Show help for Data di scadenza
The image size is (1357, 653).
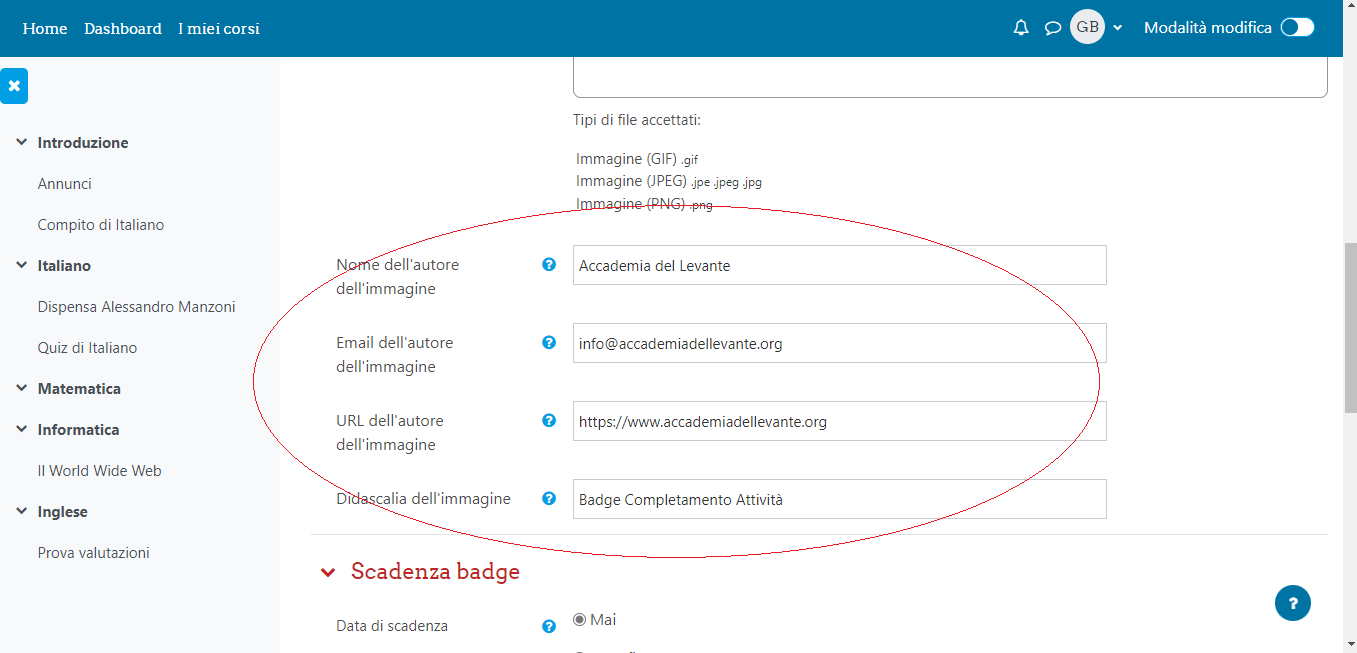[x=549, y=626]
